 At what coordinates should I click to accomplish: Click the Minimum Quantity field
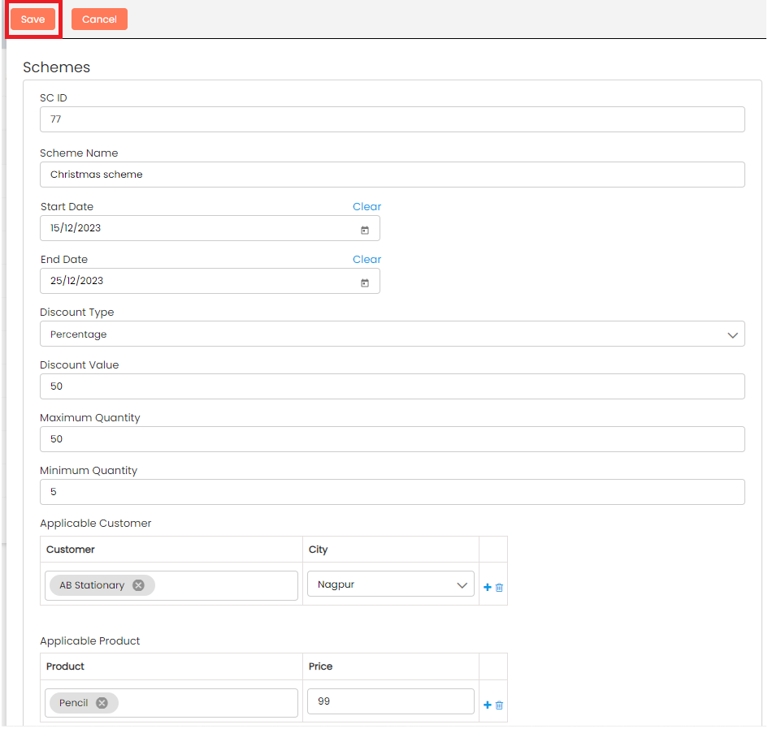(392, 492)
